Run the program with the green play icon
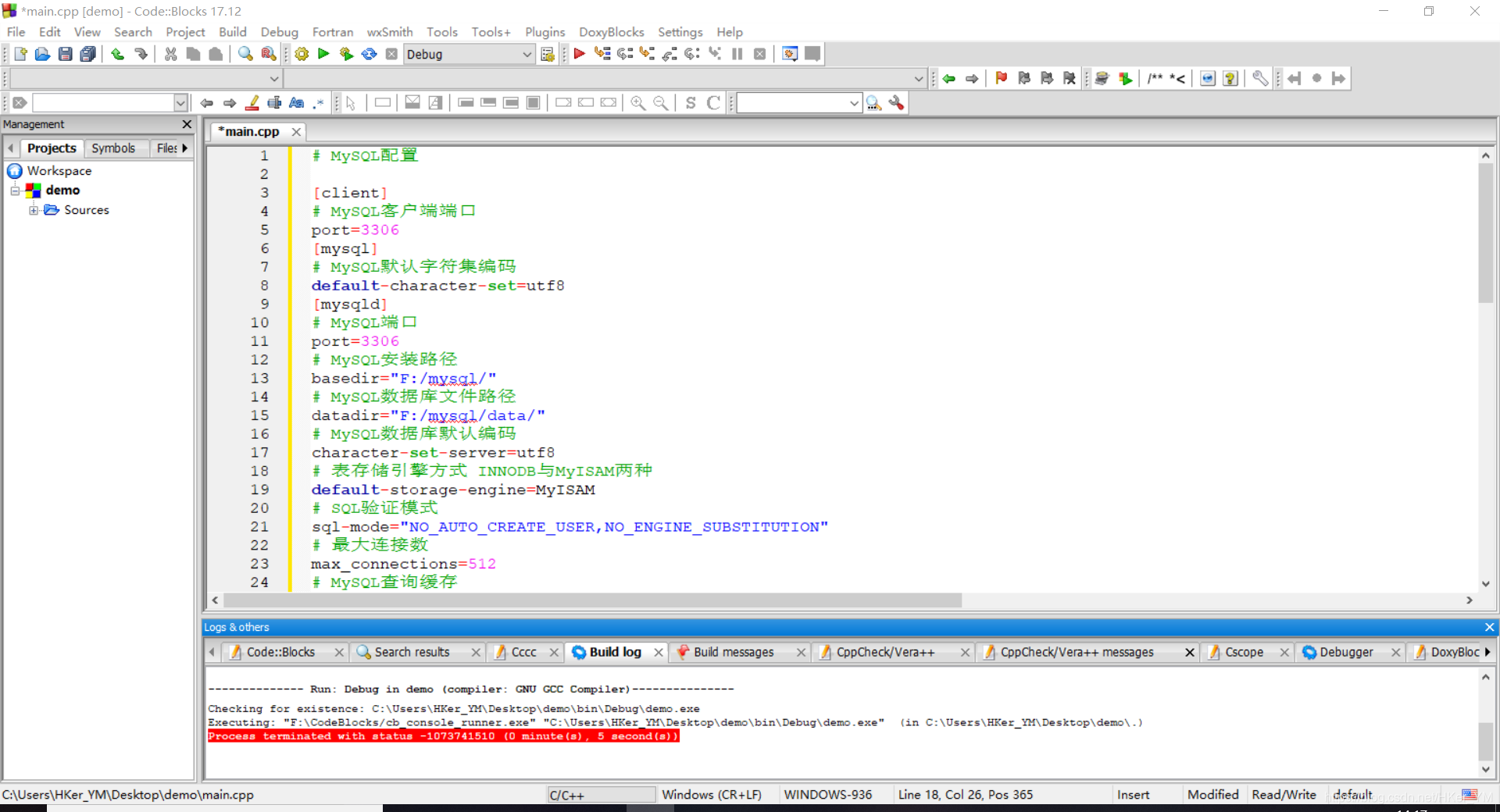 click(323, 54)
